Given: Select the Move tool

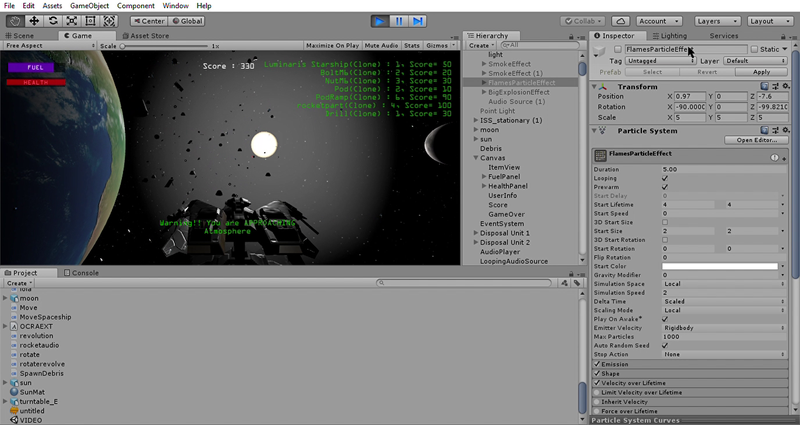Looking at the screenshot, I should (x=34, y=20).
